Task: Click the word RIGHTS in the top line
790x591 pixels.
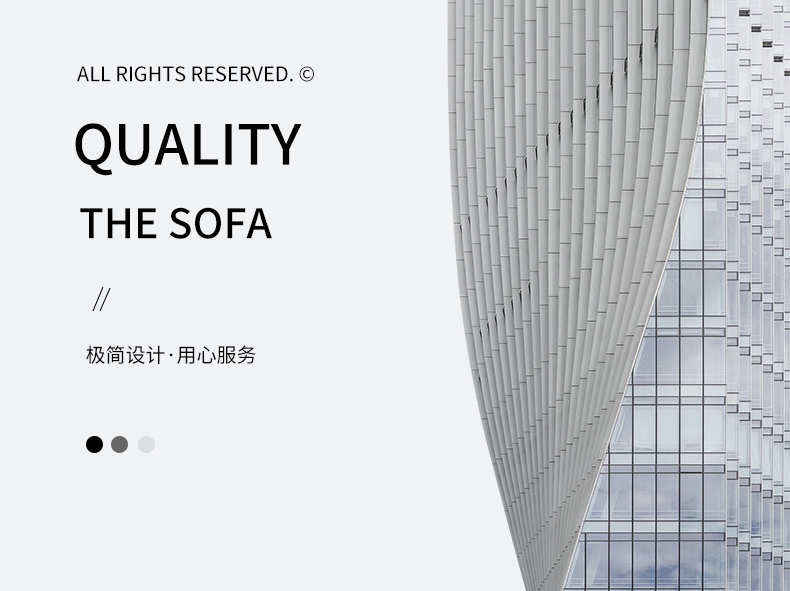Action: coord(151,74)
